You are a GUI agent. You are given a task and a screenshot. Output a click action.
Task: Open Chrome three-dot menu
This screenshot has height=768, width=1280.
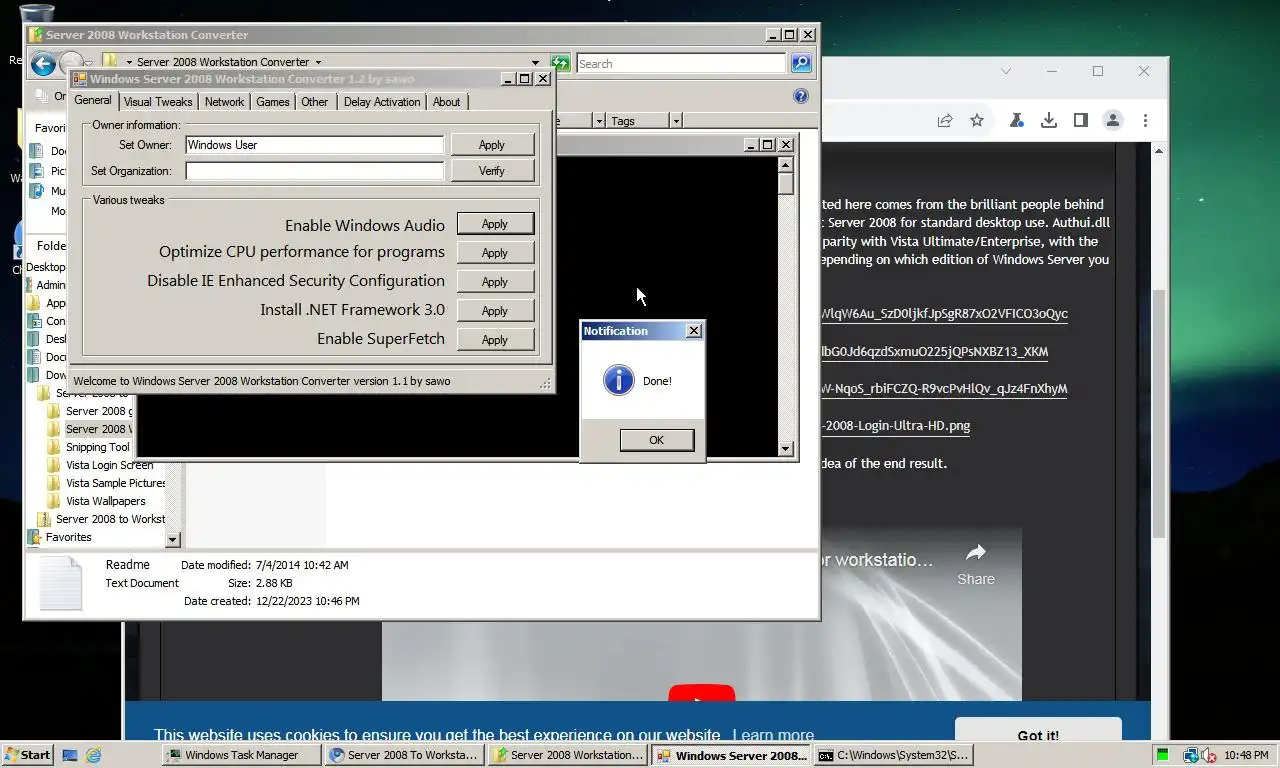coord(1145,120)
